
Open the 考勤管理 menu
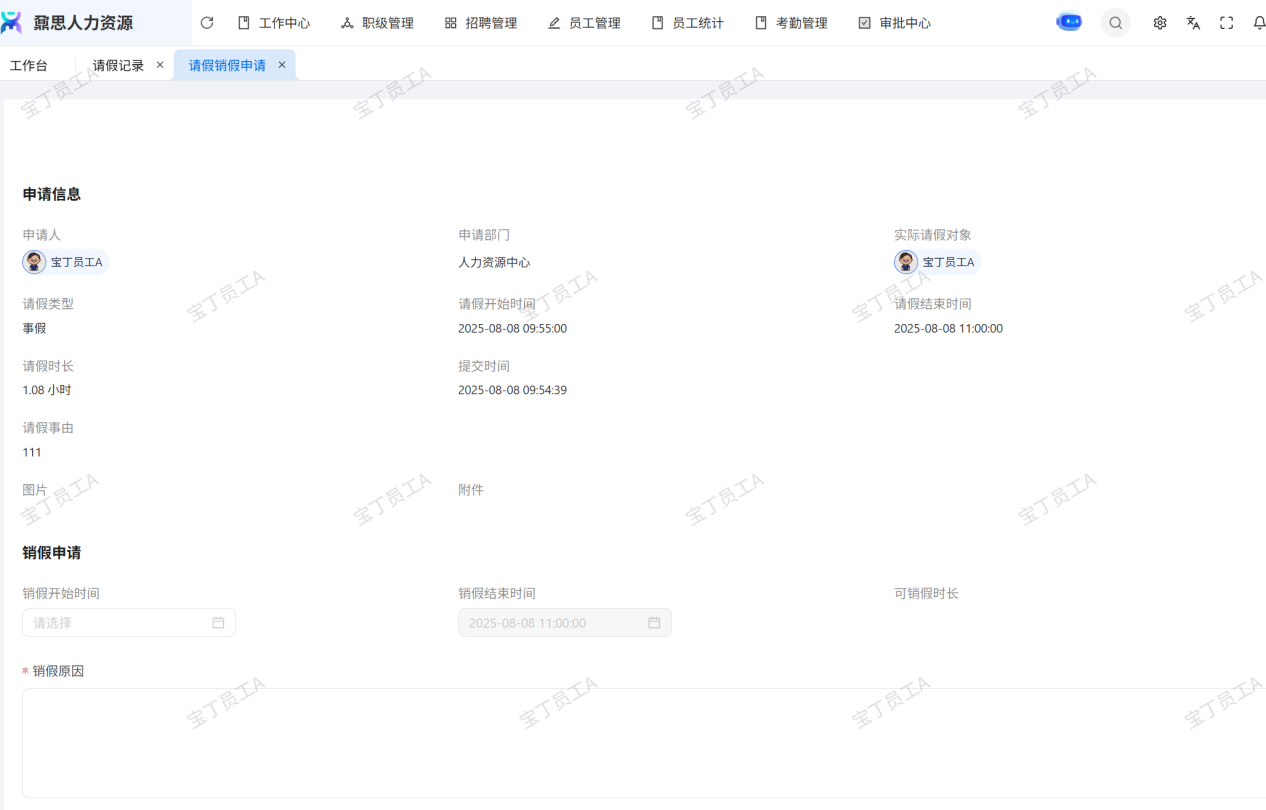[x=791, y=23]
